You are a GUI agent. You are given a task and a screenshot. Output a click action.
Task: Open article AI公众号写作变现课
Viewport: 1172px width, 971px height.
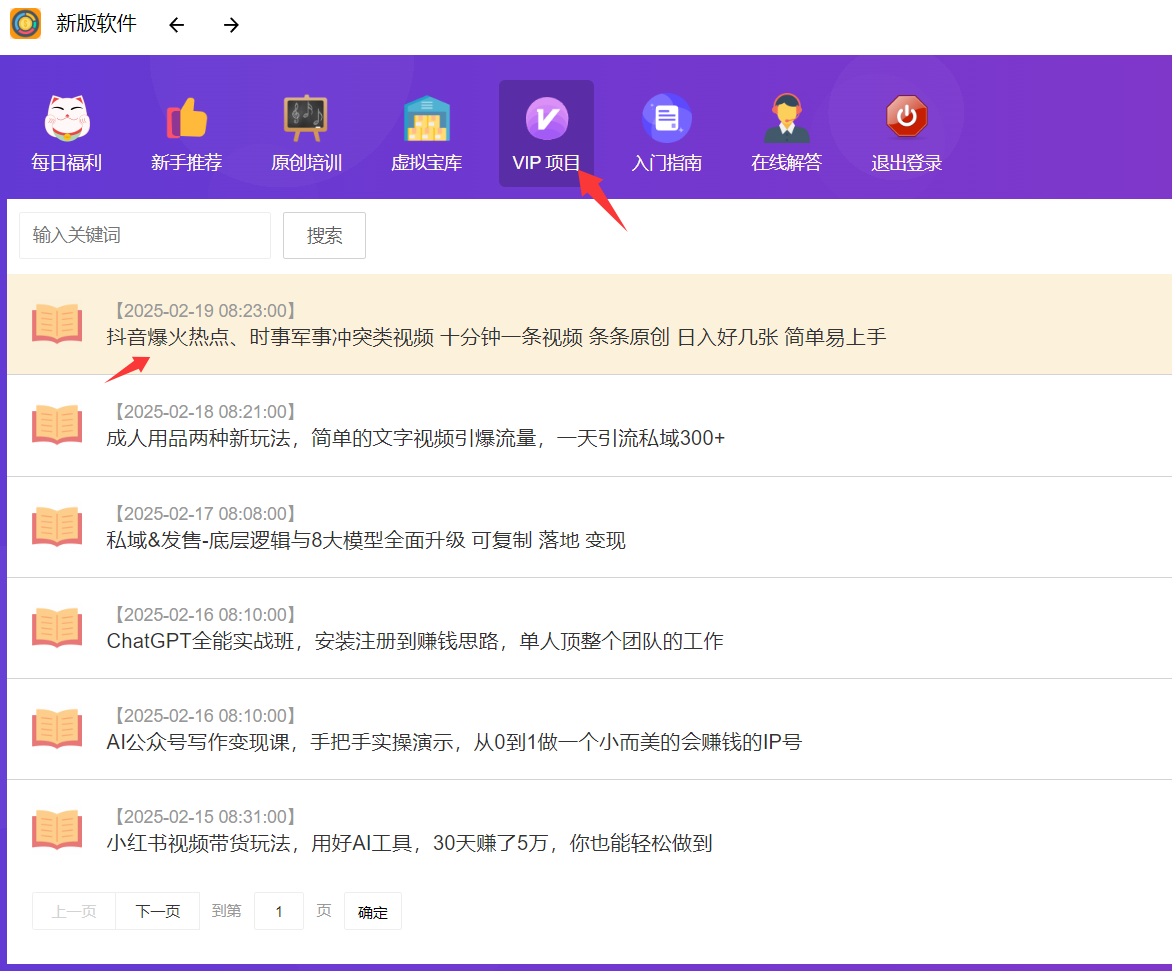tap(454, 742)
